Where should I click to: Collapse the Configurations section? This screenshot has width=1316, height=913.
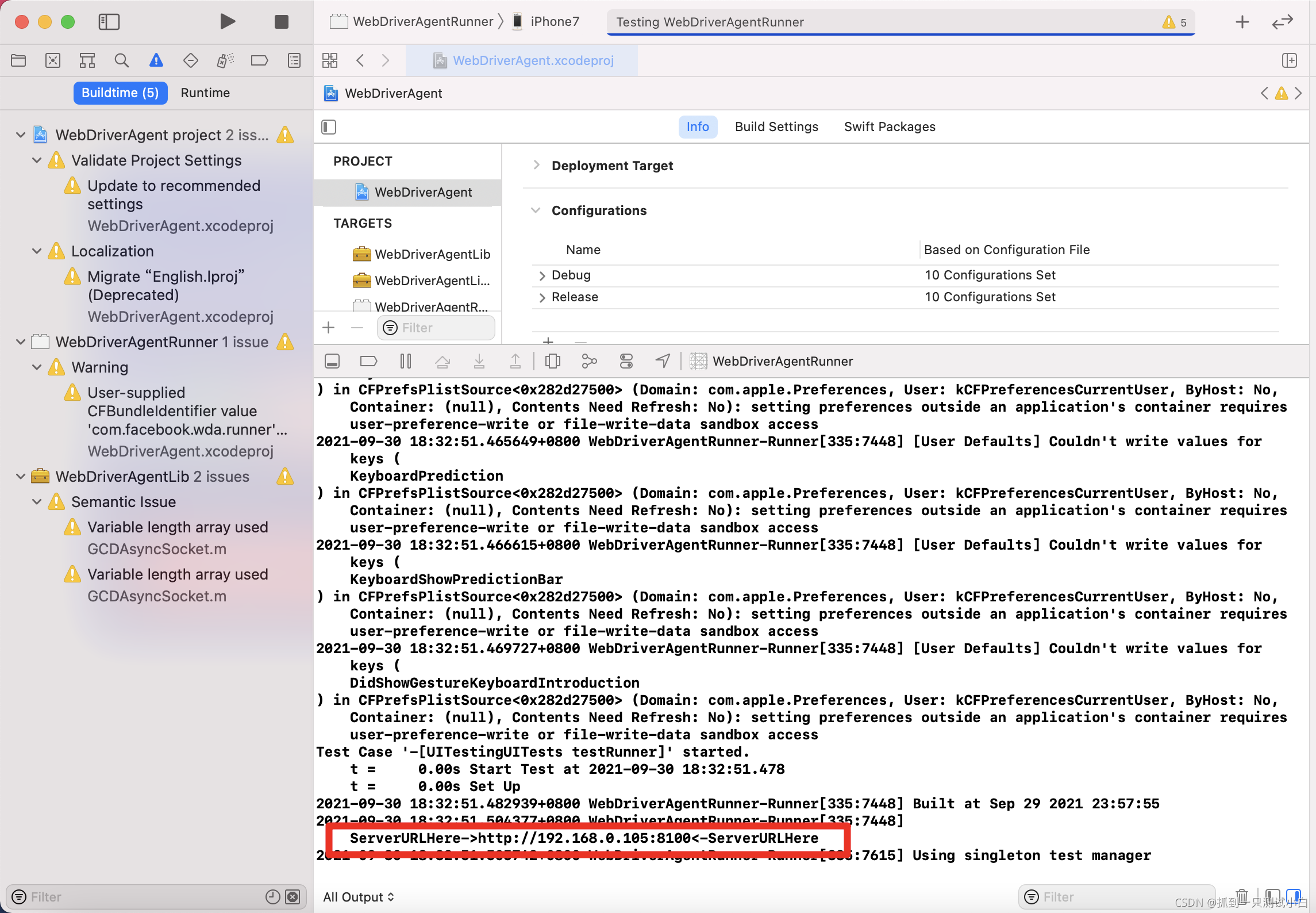tap(536, 210)
